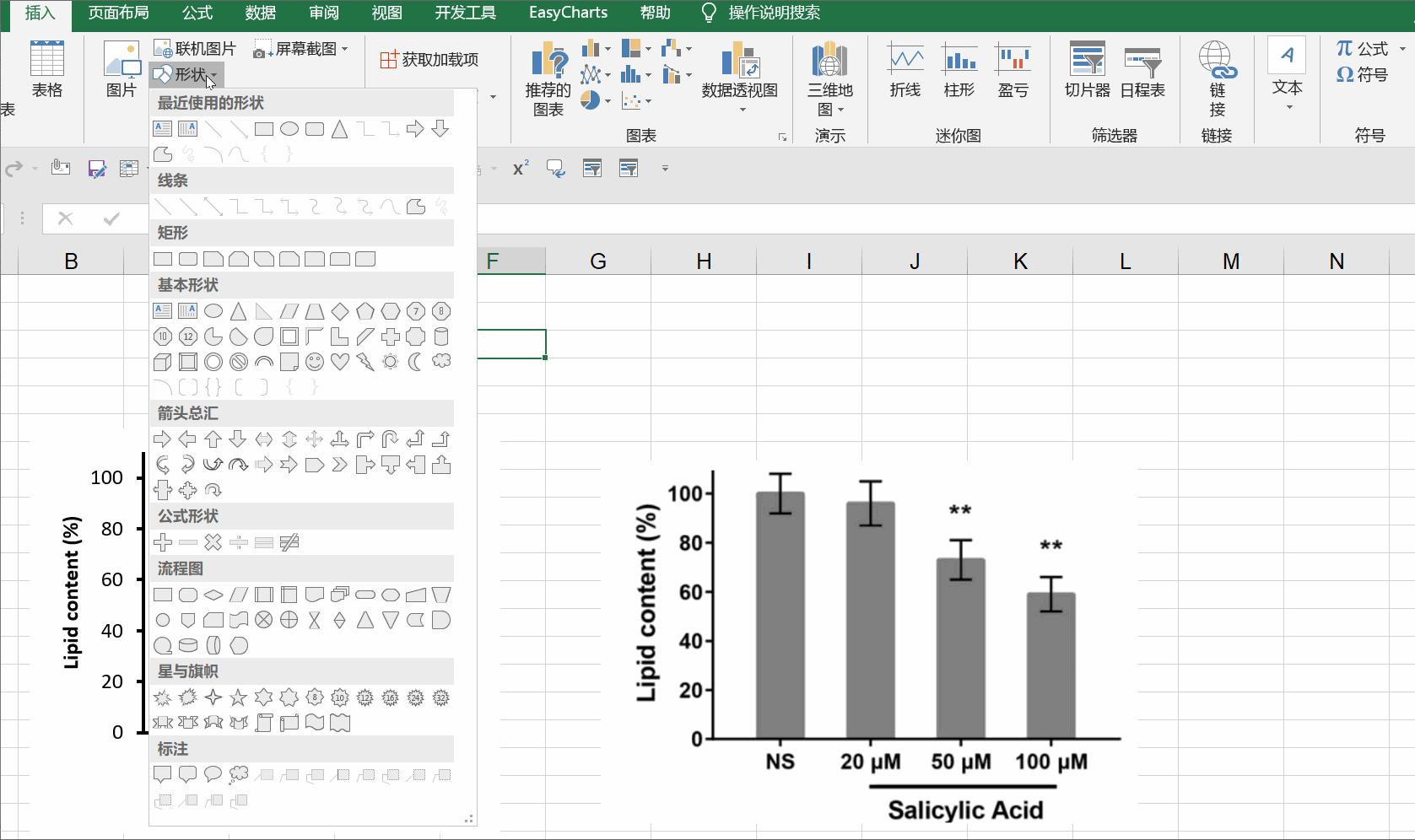This screenshot has height=840, width=1415.
Task: Expand the Screenshot (屏幕截图) dropdown
Action: click(344, 50)
